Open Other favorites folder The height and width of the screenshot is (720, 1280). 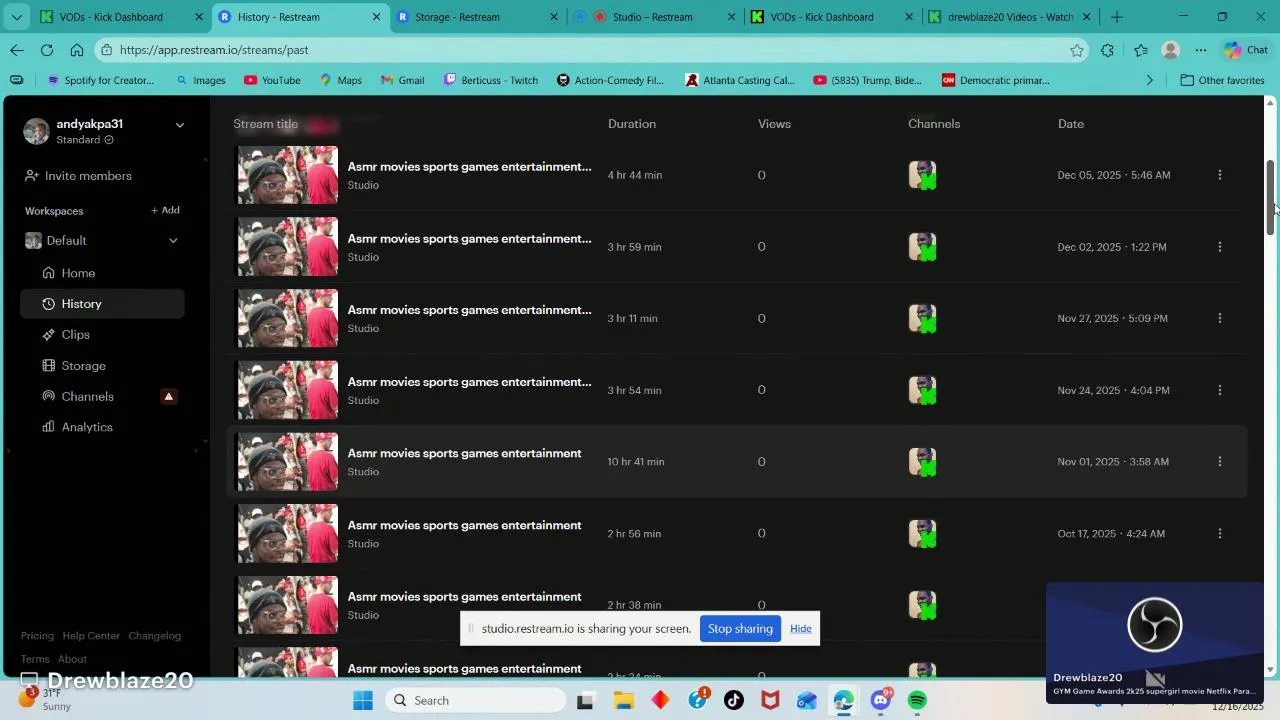(1222, 80)
